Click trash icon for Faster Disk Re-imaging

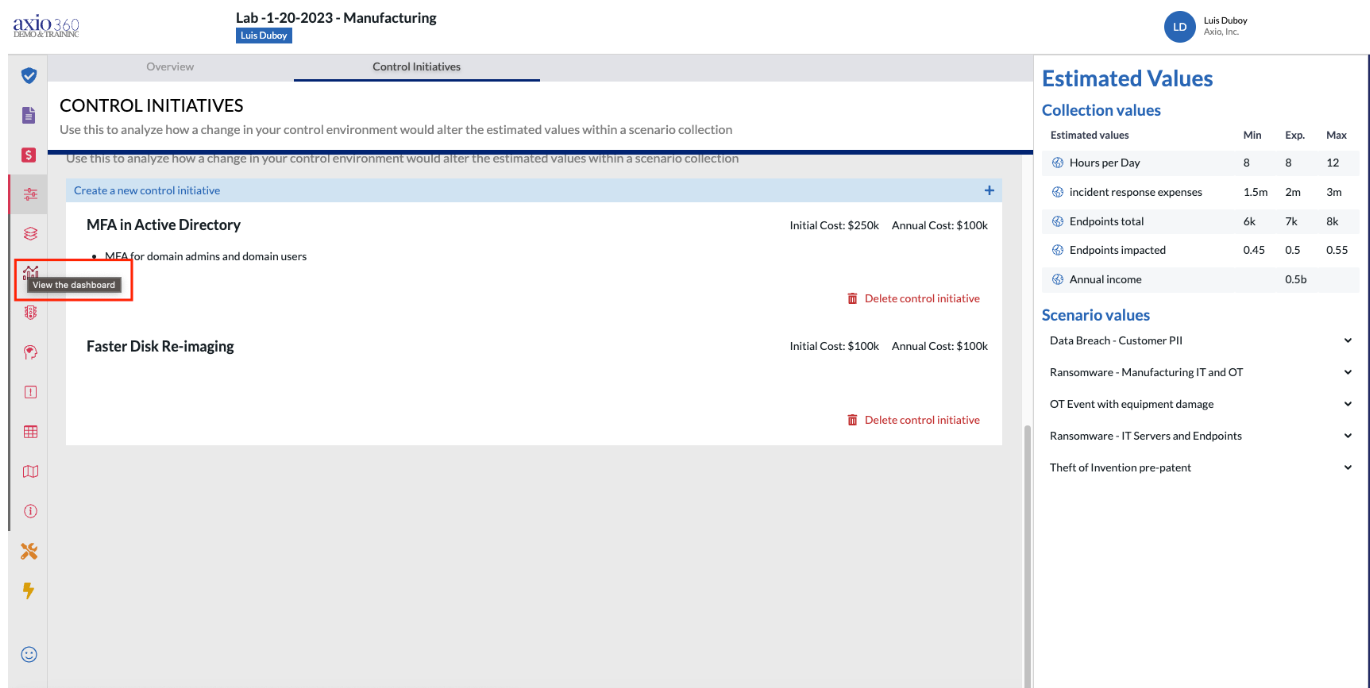(x=852, y=420)
